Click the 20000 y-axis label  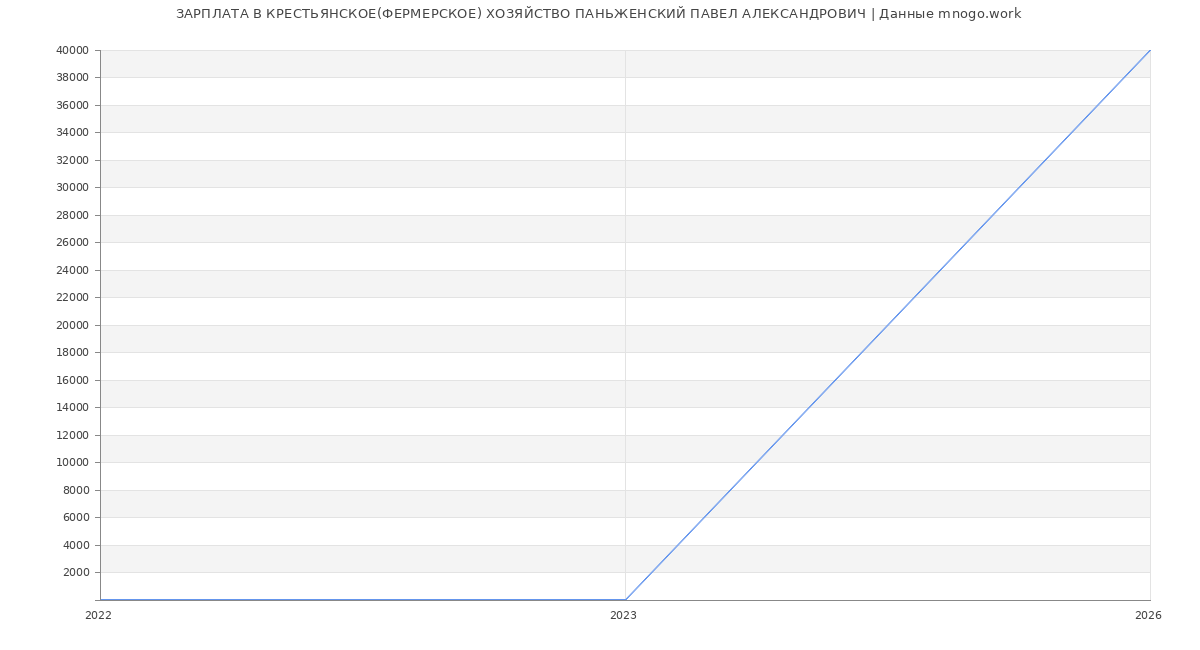72,325
